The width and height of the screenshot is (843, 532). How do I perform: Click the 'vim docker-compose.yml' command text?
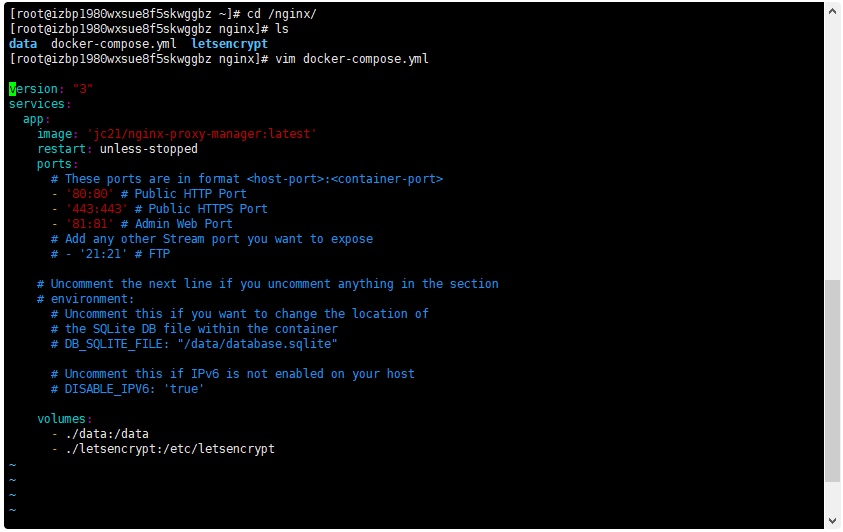pos(351,59)
